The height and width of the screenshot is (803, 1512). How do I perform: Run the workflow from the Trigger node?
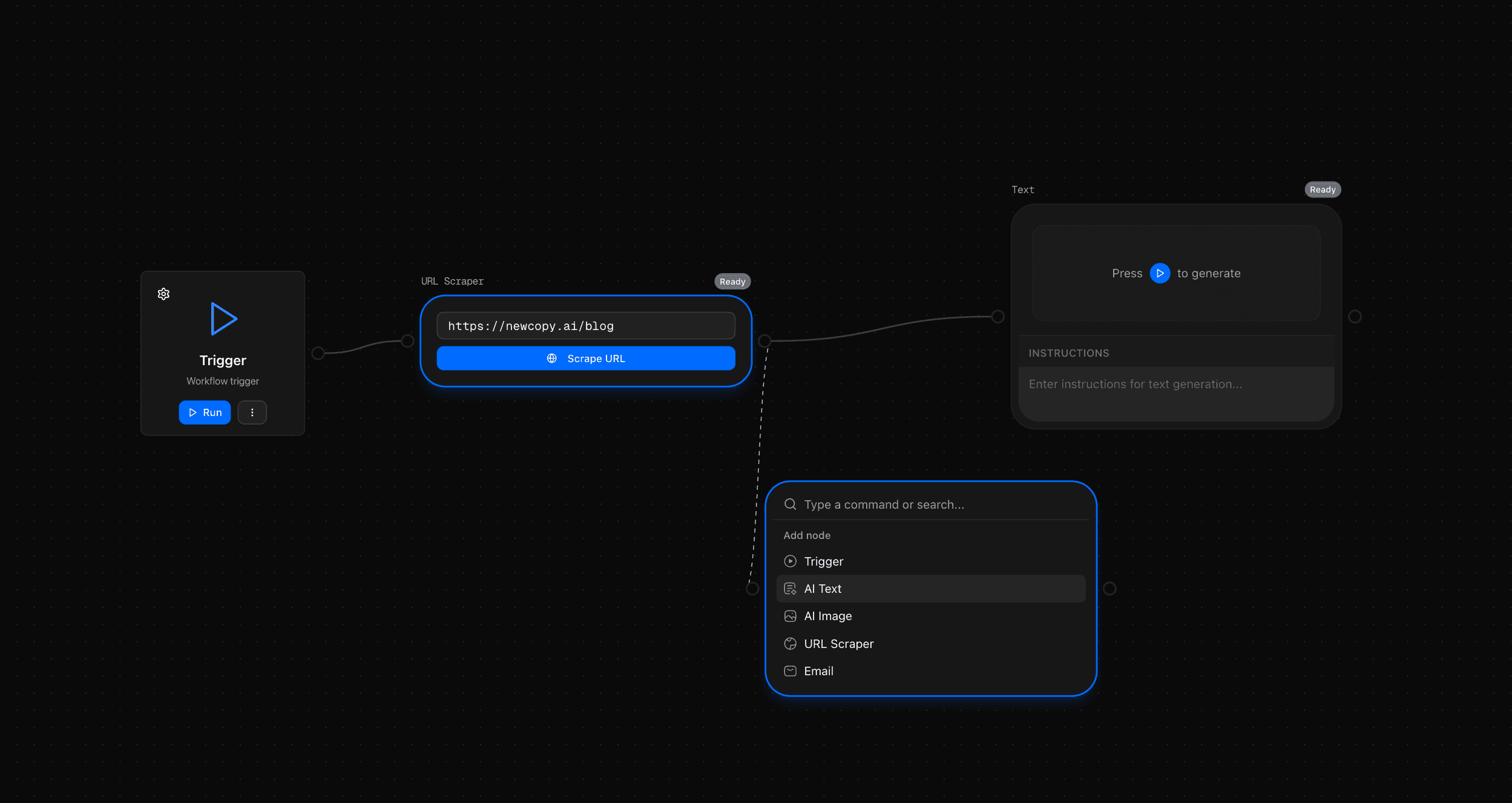[205, 412]
